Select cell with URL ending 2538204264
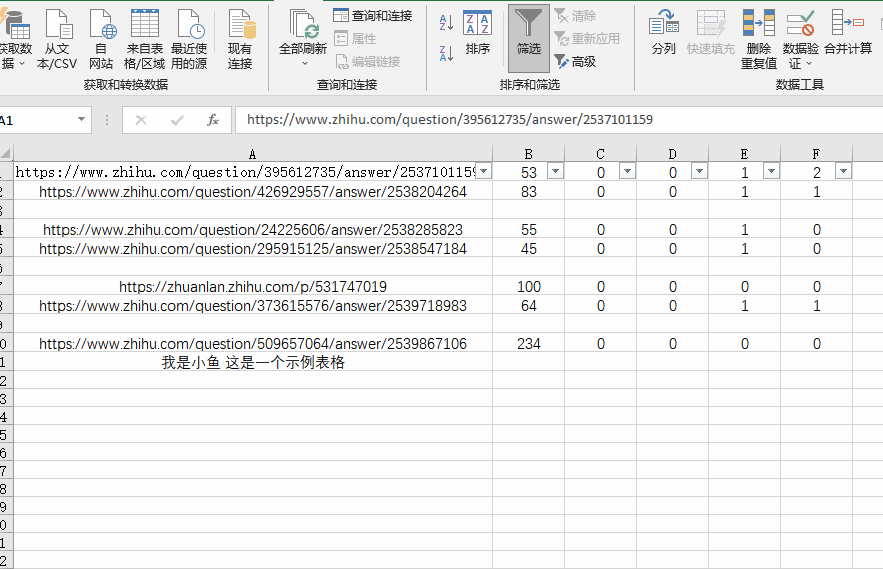The image size is (883, 569). 253,192
